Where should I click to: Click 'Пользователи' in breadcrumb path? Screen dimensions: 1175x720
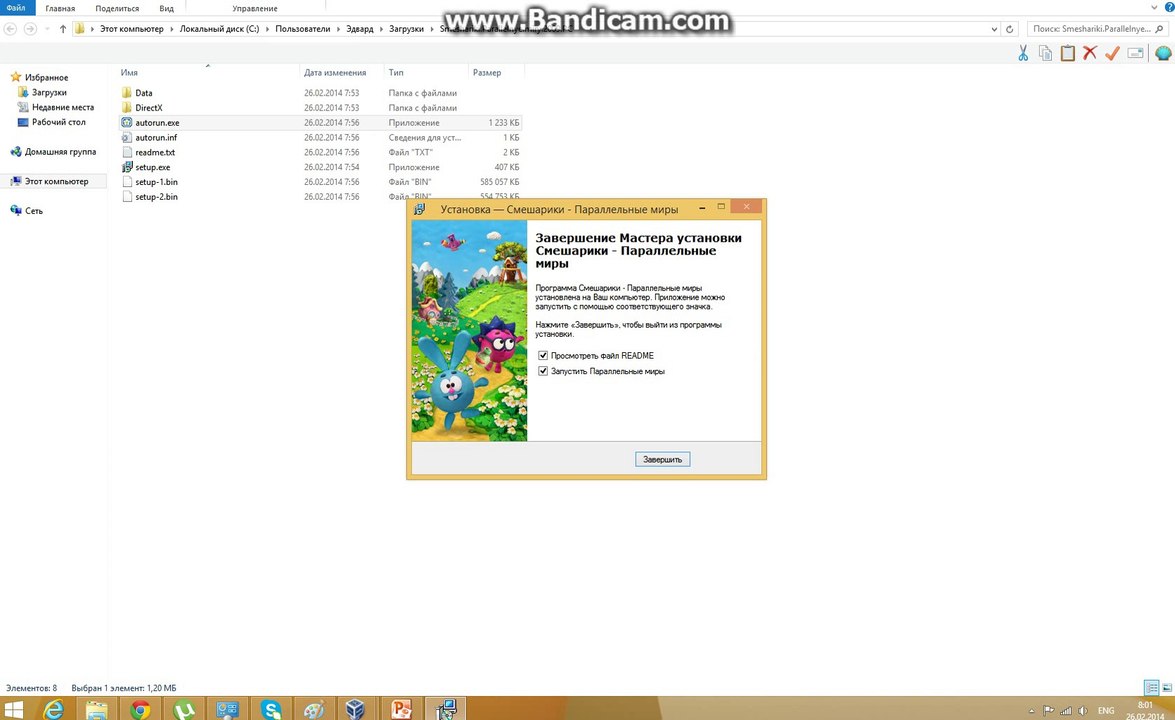[x=303, y=29]
